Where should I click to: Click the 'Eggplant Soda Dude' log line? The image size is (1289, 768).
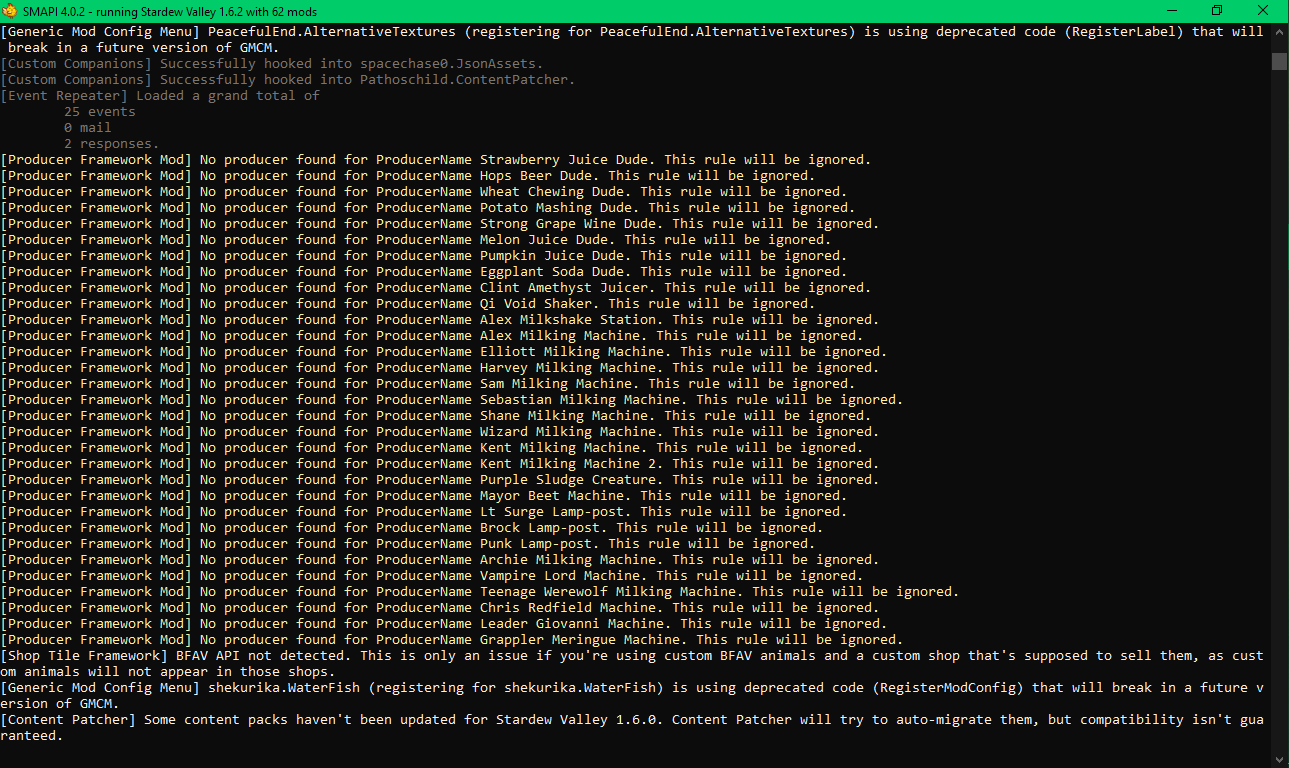point(424,272)
